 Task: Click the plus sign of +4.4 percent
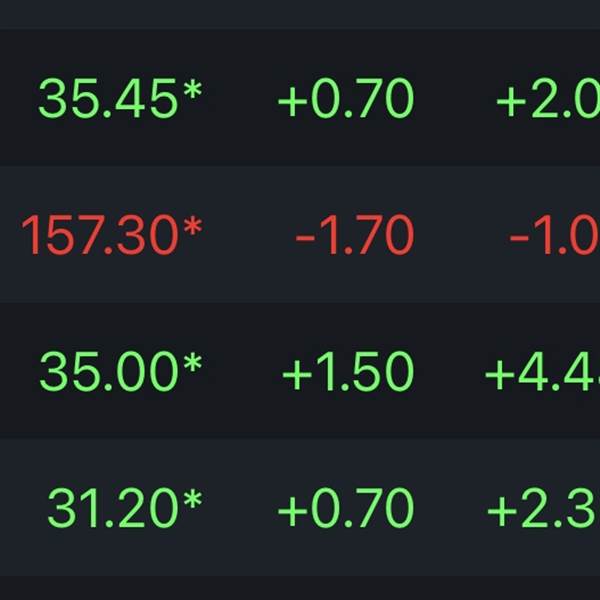499,376
